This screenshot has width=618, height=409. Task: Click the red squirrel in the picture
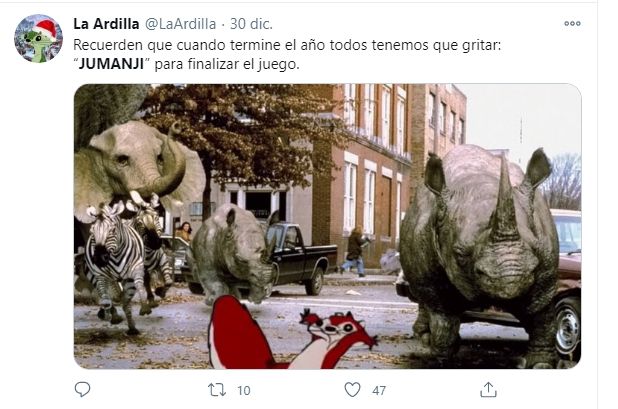[291, 333]
